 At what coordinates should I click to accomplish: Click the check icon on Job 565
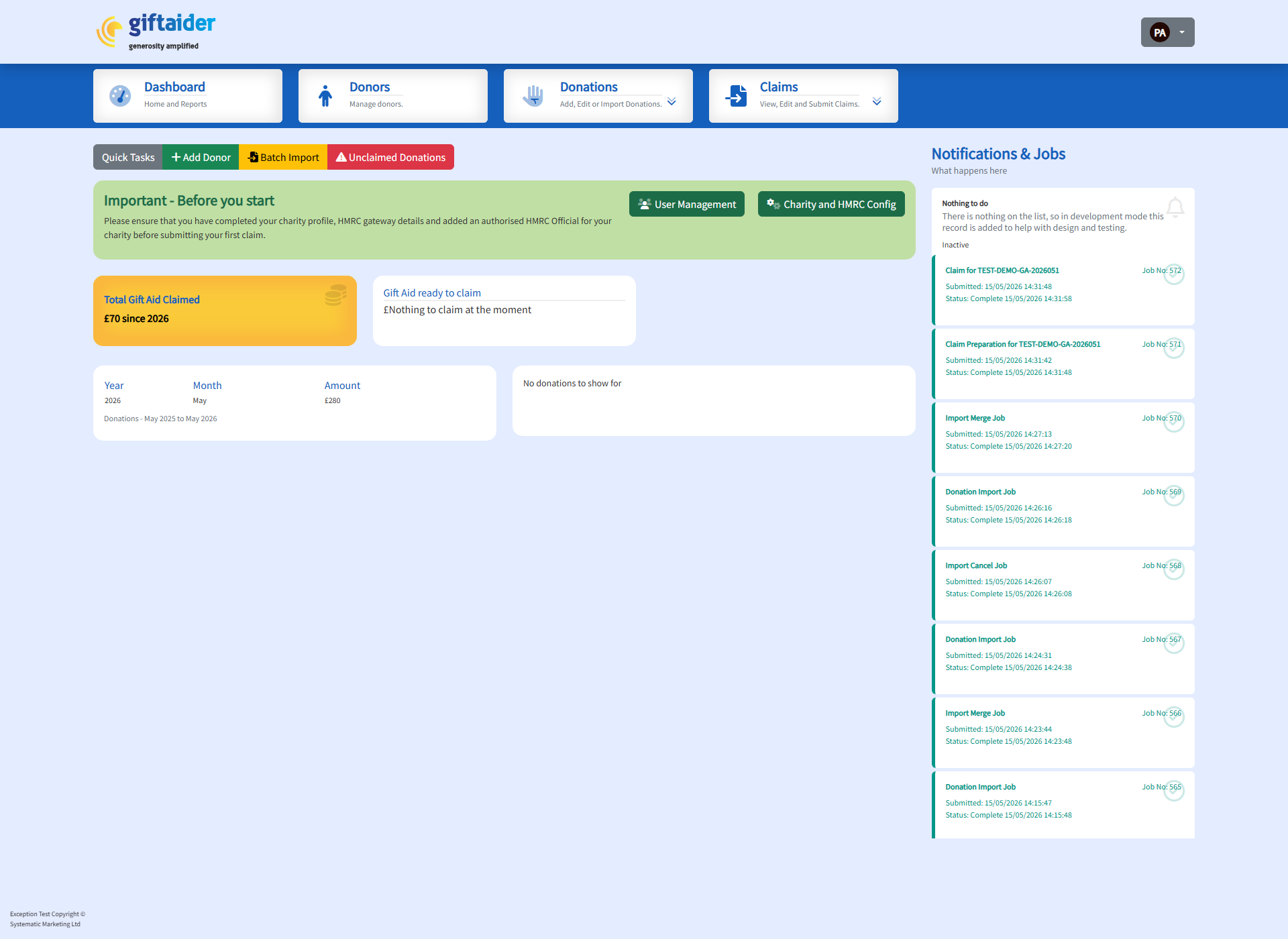click(x=1174, y=791)
